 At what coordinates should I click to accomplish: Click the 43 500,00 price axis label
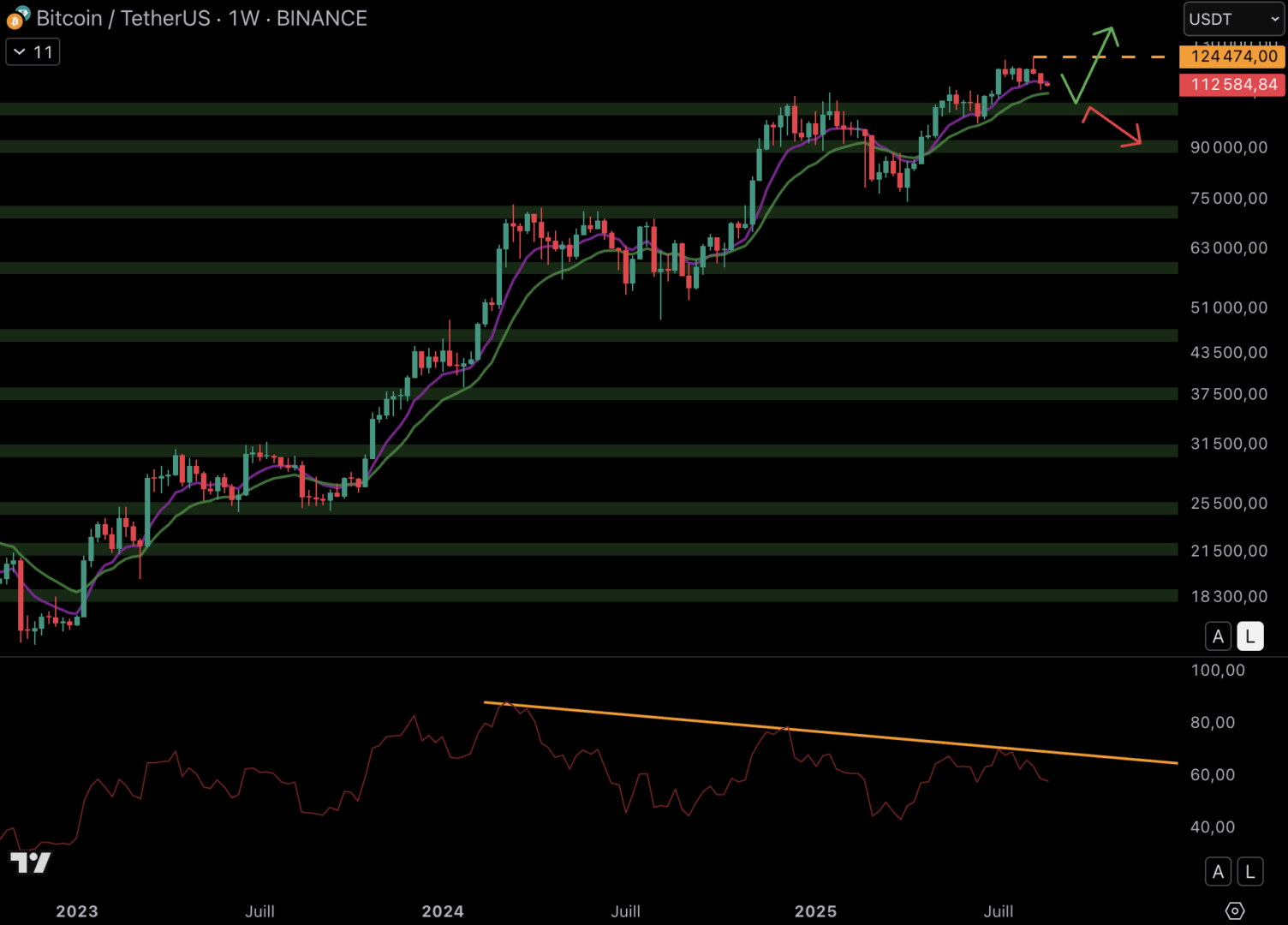[1229, 352]
